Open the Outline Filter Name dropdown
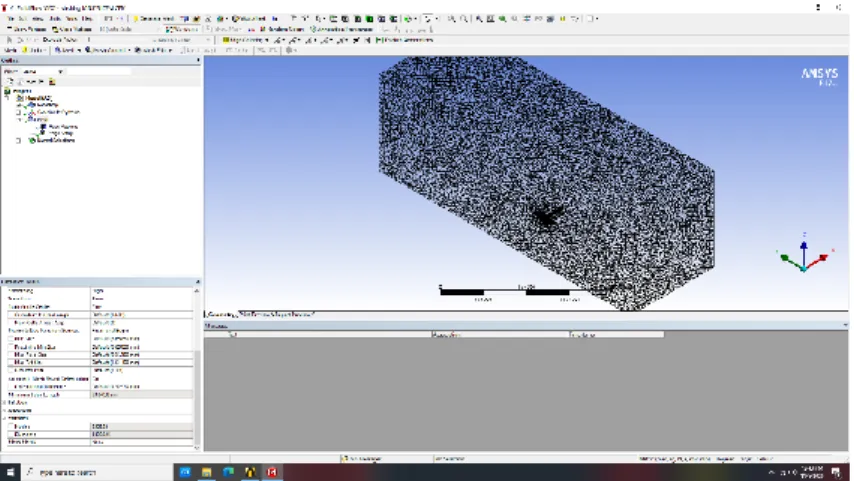 (44, 71)
